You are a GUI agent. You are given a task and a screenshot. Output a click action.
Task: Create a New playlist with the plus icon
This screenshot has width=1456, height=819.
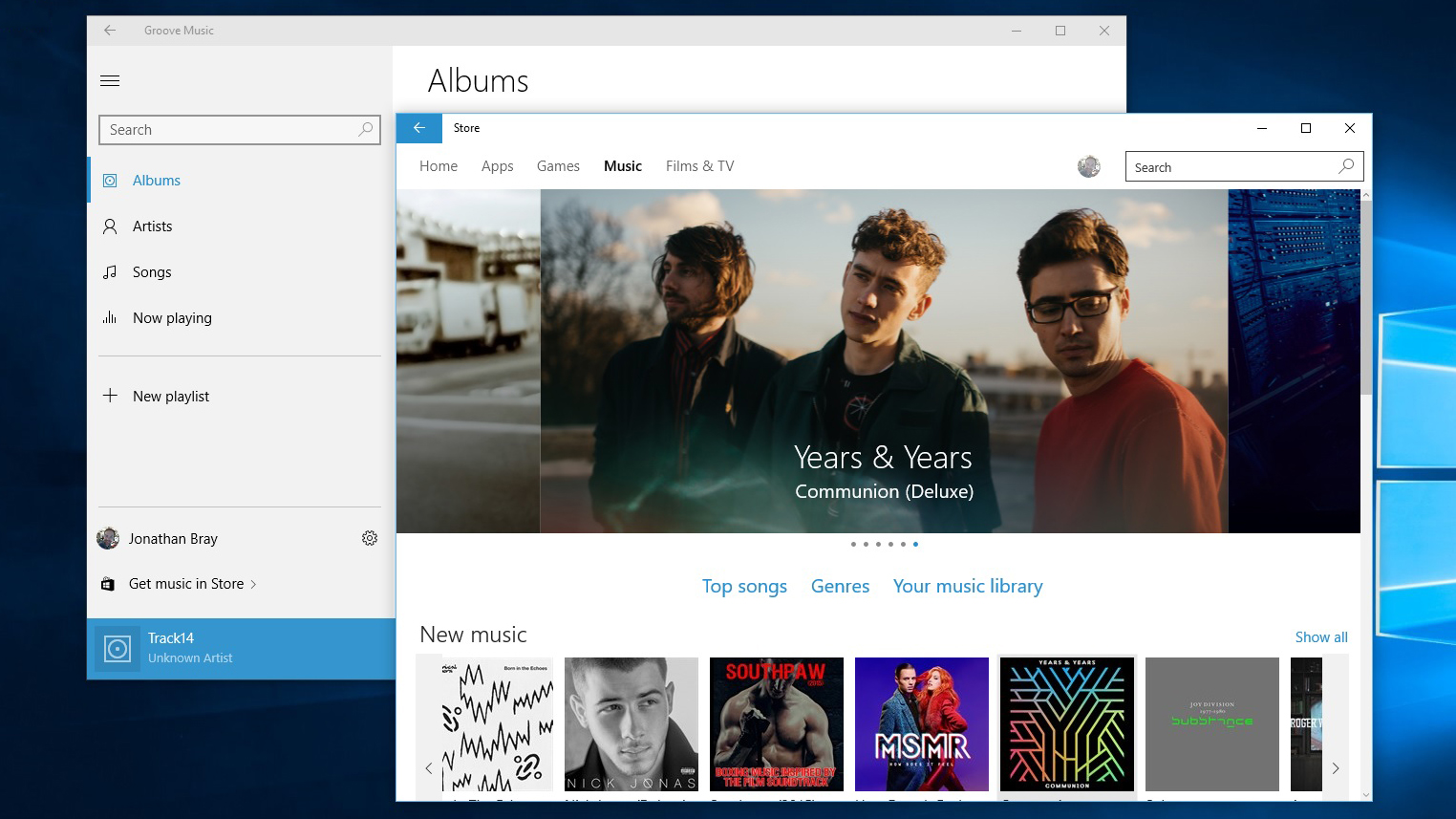pyautogui.click(x=110, y=396)
